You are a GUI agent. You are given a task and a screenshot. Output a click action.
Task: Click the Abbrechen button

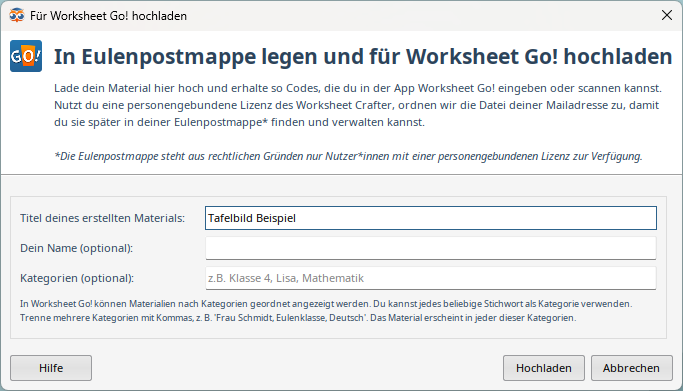coord(631,368)
